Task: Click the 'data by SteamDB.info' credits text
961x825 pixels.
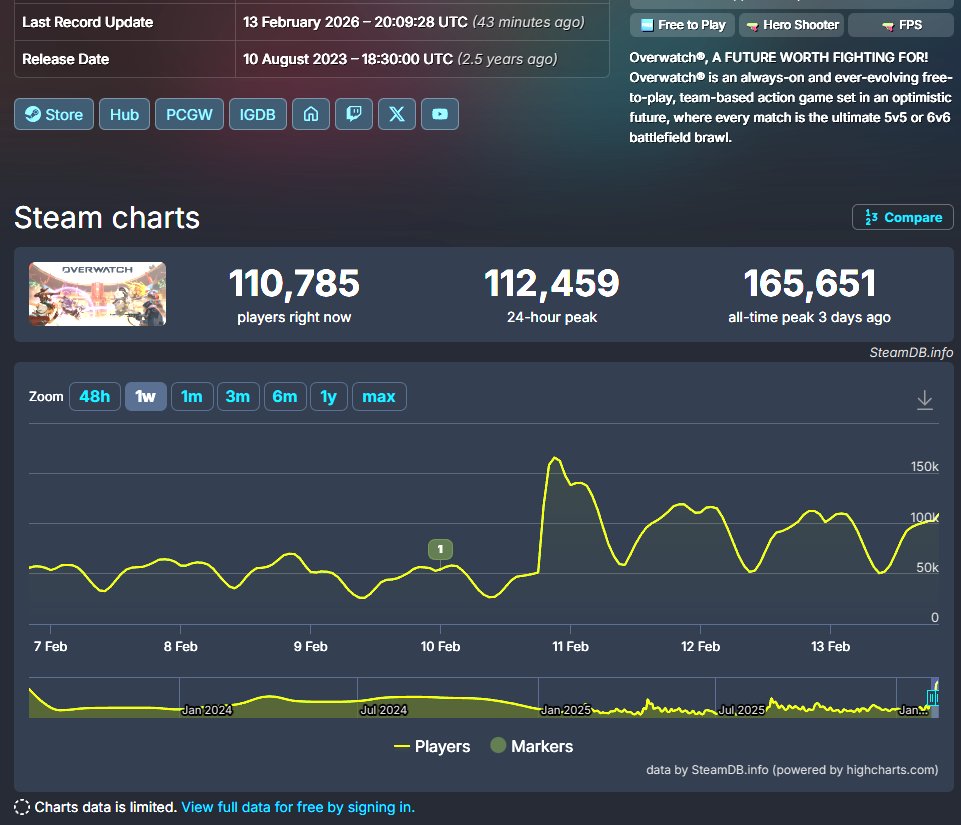Action: [792, 770]
